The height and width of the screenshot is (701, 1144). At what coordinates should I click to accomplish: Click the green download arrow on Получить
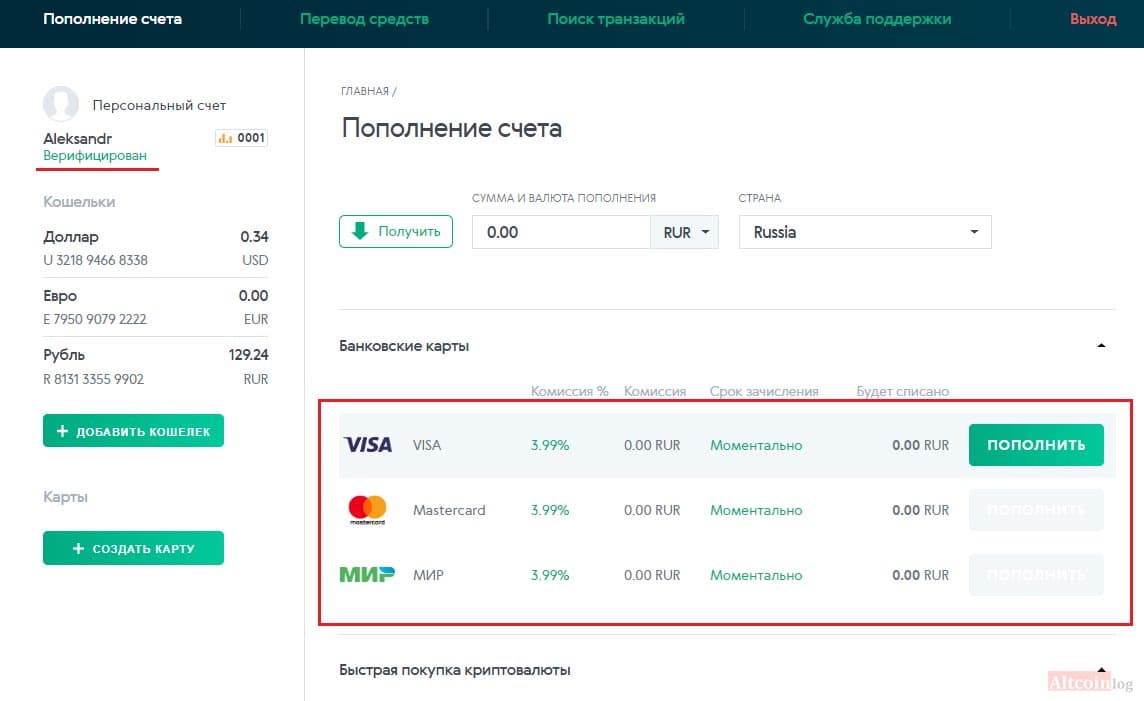pos(360,231)
